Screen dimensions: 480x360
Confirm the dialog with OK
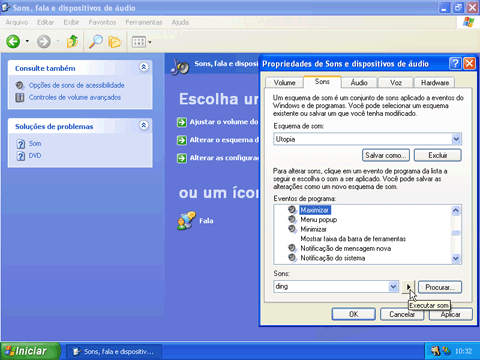pyautogui.click(x=354, y=314)
